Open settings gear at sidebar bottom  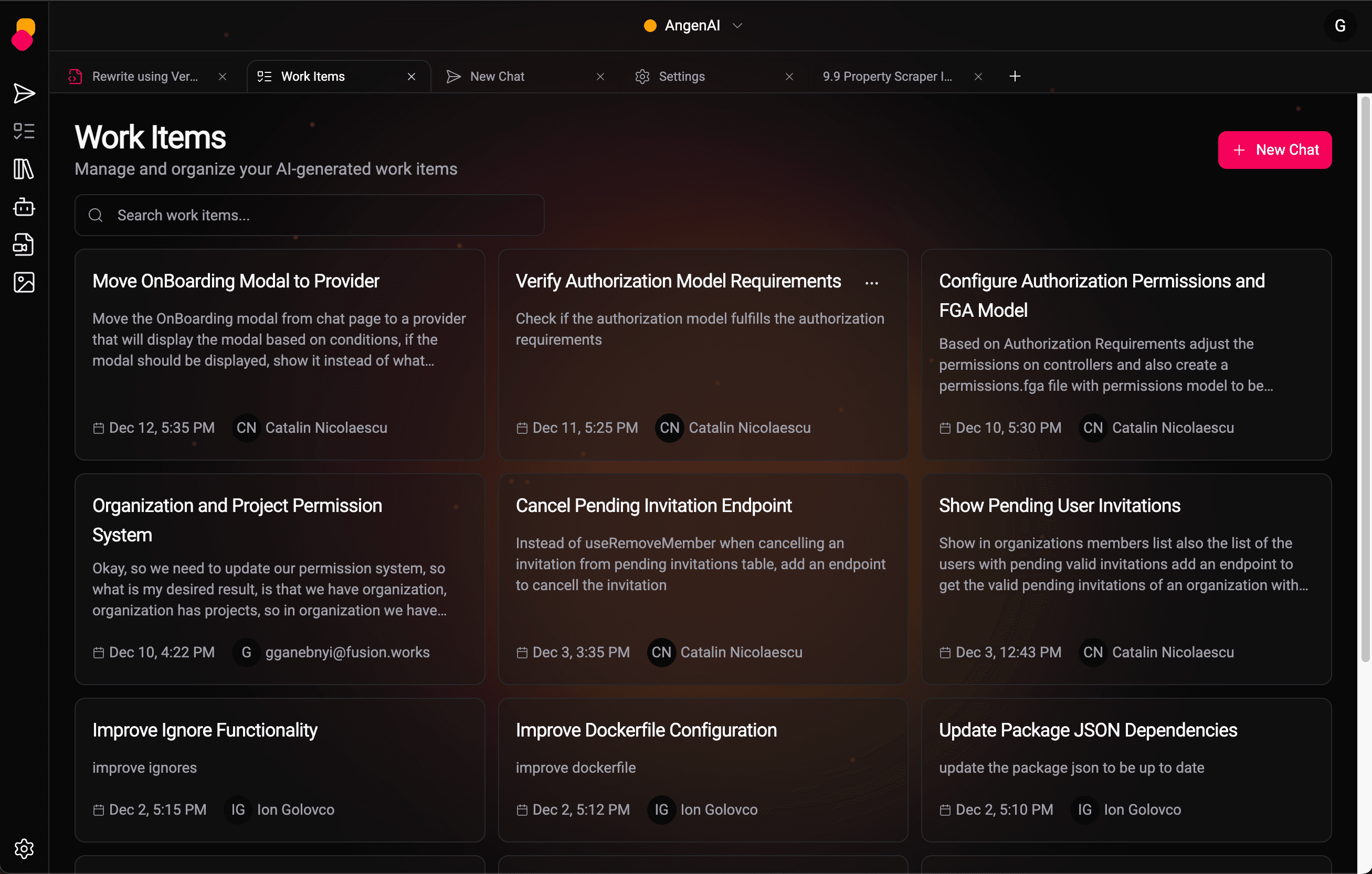coord(24,848)
